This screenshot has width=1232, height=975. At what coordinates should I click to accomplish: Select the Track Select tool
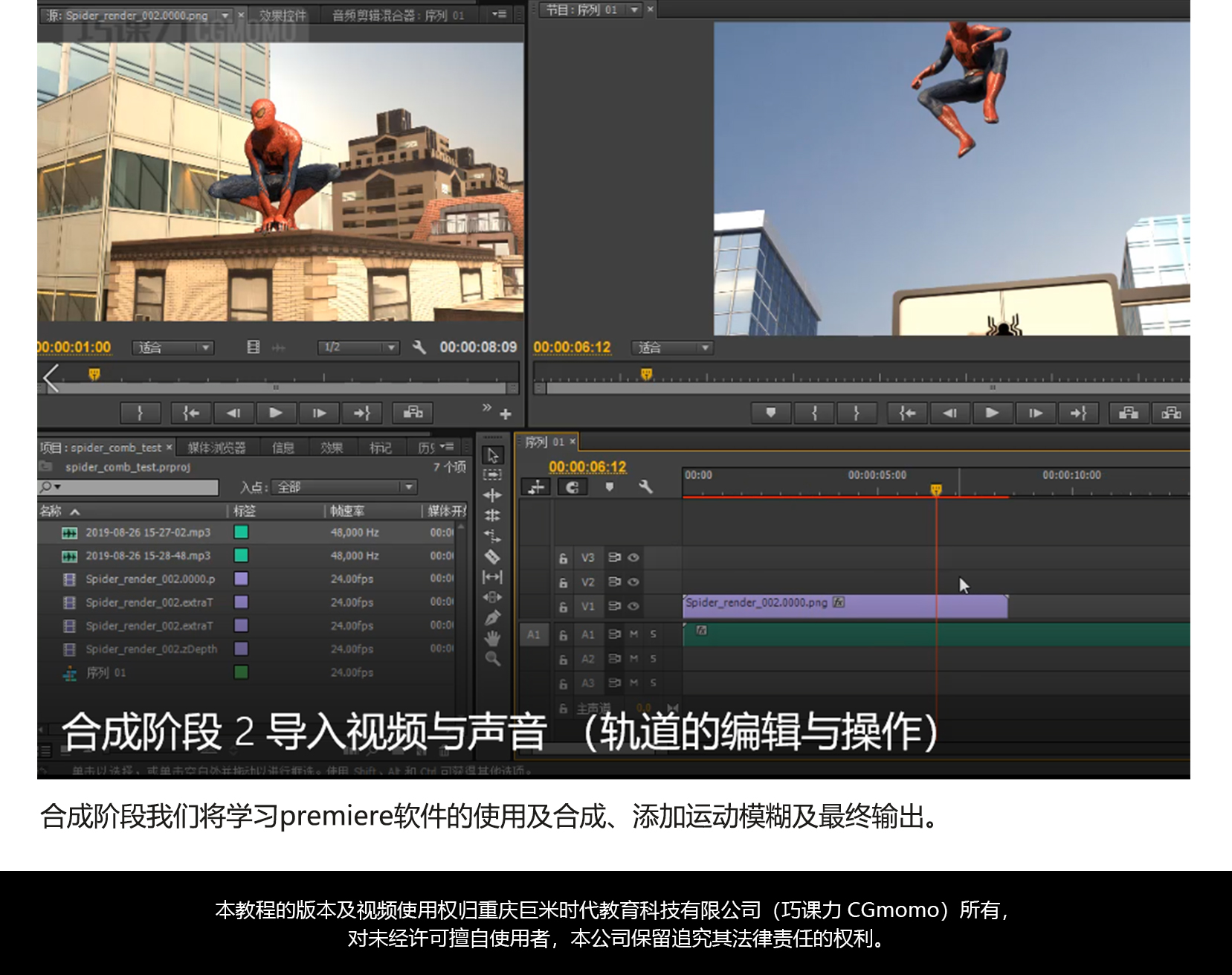coord(492,474)
